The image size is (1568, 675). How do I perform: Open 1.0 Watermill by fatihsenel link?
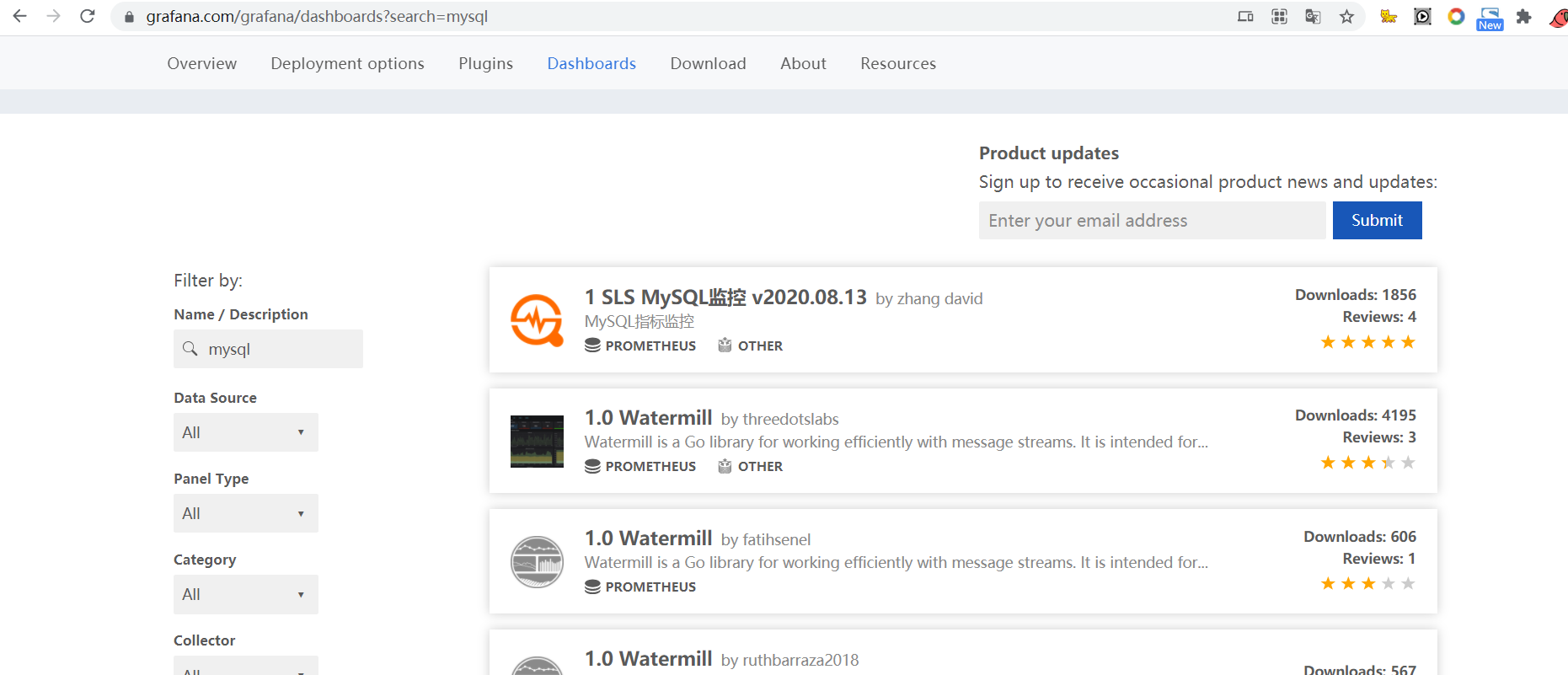(x=648, y=538)
